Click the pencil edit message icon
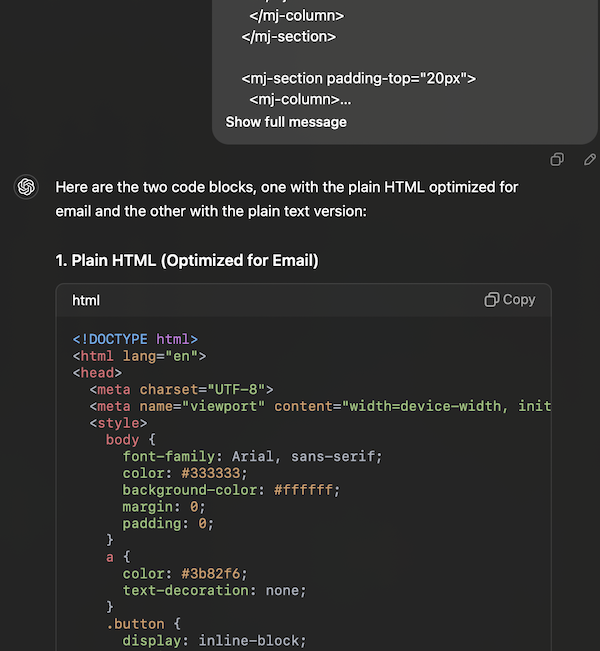 [590, 159]
